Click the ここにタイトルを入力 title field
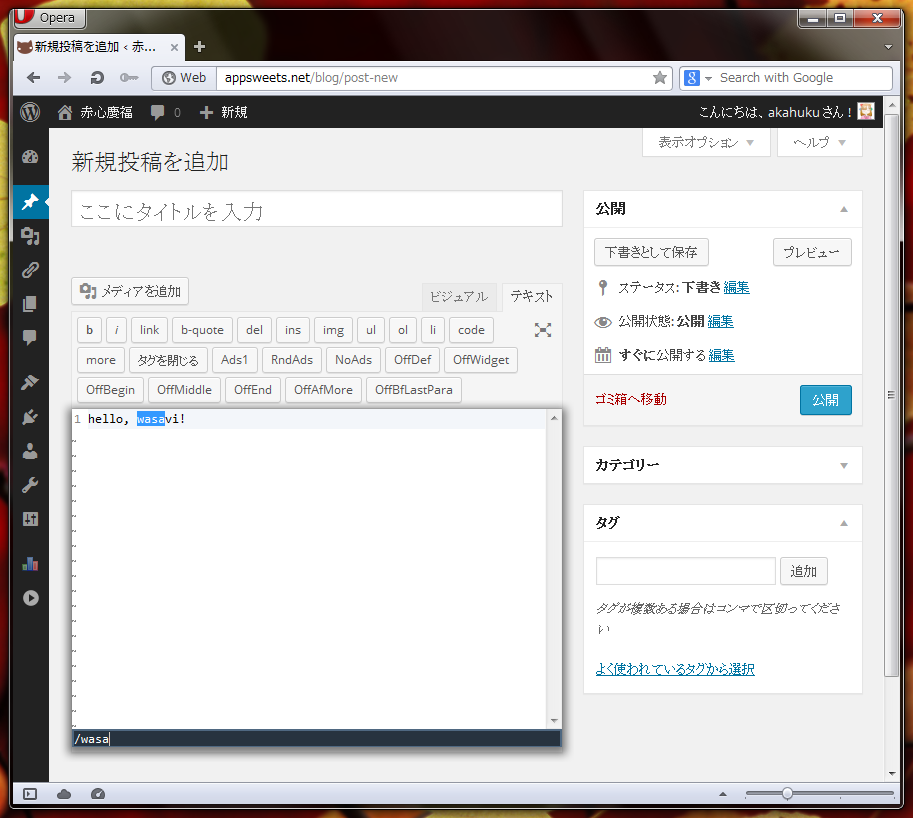The width and height of the screenshot is (913, 818). pos(316,209)
